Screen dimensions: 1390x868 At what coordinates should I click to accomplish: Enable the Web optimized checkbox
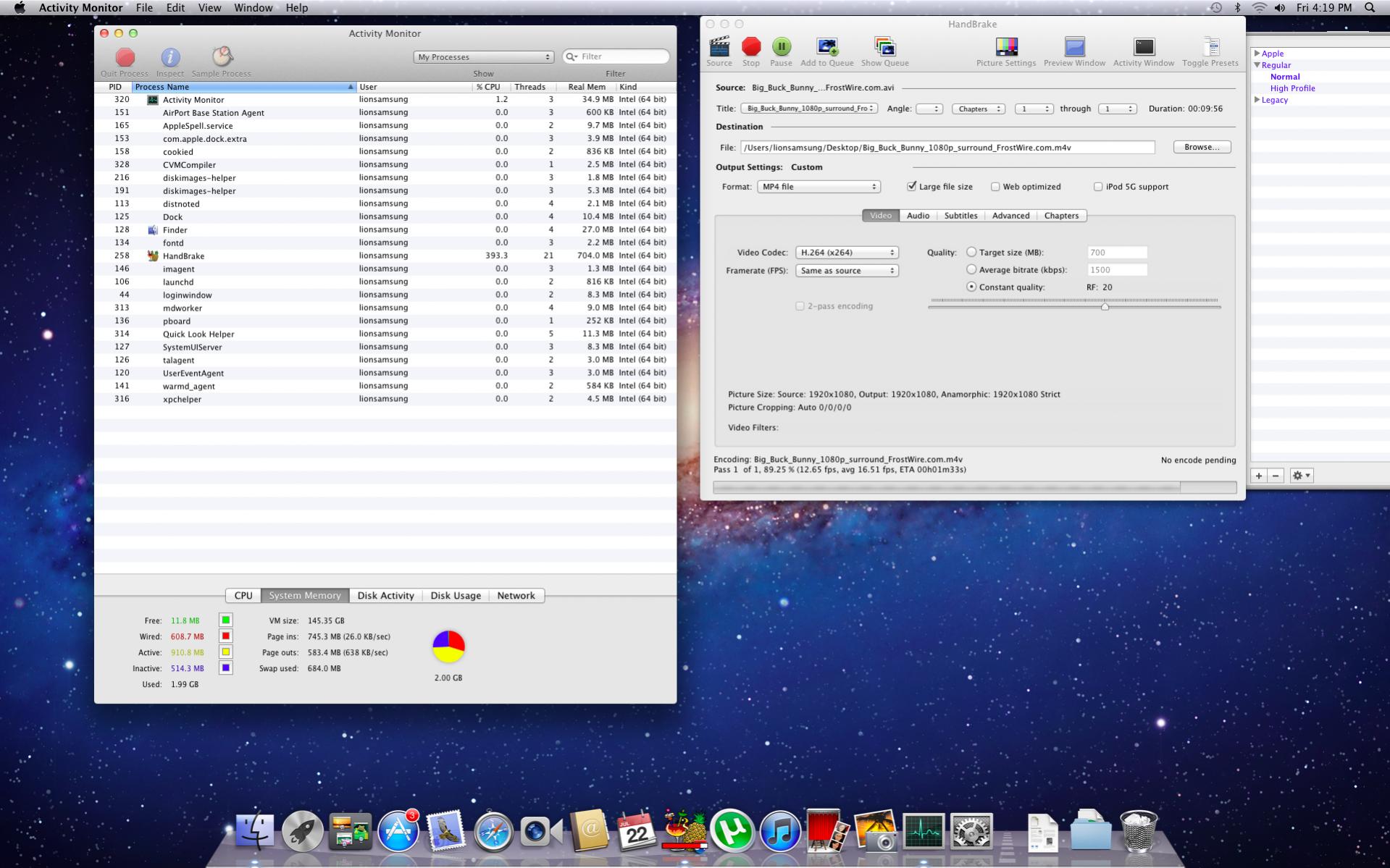click(995, 187)
